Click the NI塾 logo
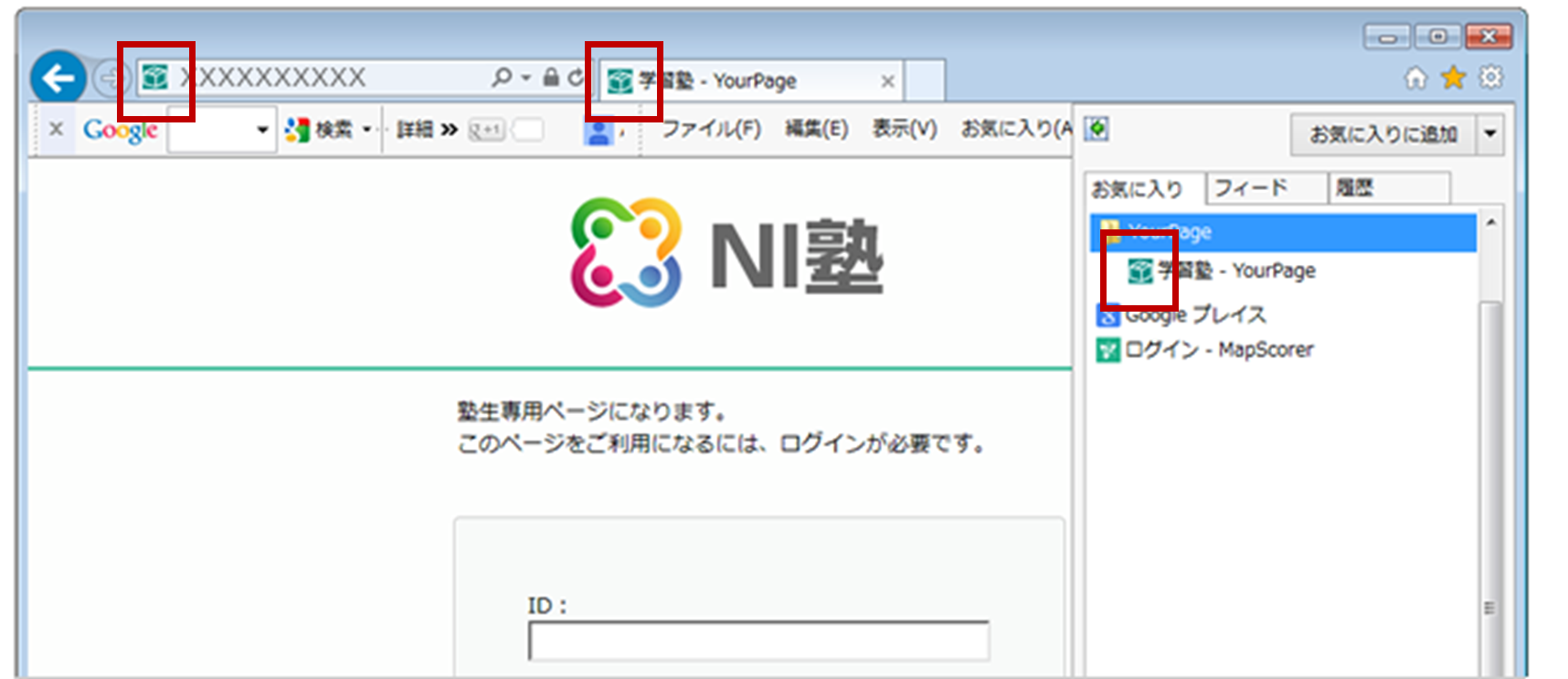The image size is (1568, 679). click(727, 253)
